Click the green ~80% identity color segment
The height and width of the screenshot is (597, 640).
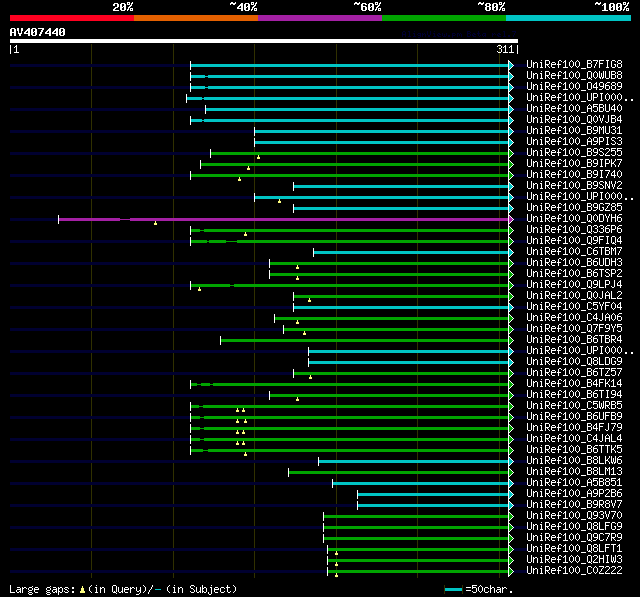[x=444, y=18]
